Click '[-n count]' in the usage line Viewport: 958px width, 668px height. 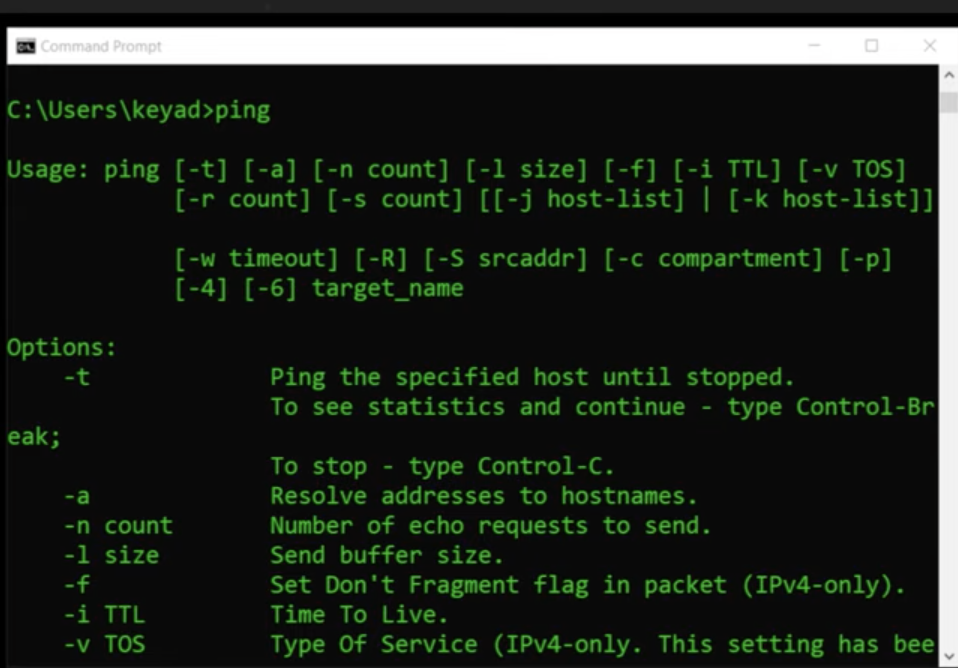[x=381, y=170]
